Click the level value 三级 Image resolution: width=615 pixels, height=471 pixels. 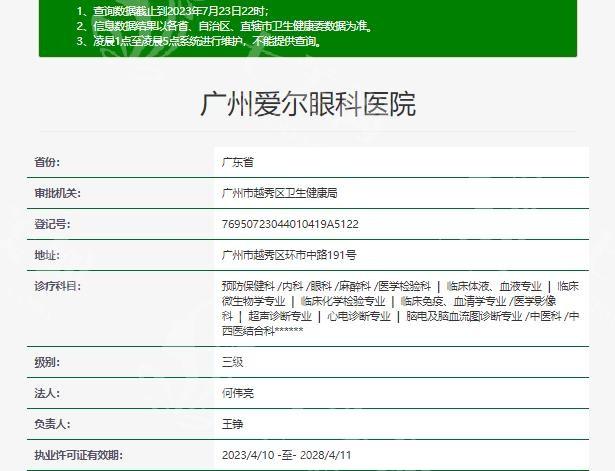[232, 362]
